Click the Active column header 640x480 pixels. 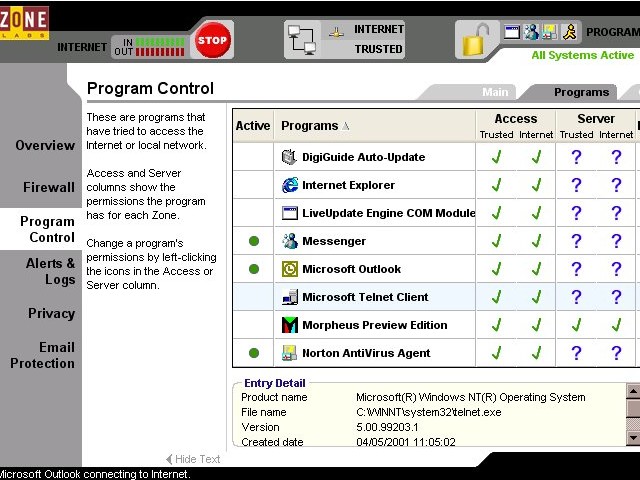(x=253, y=126)
